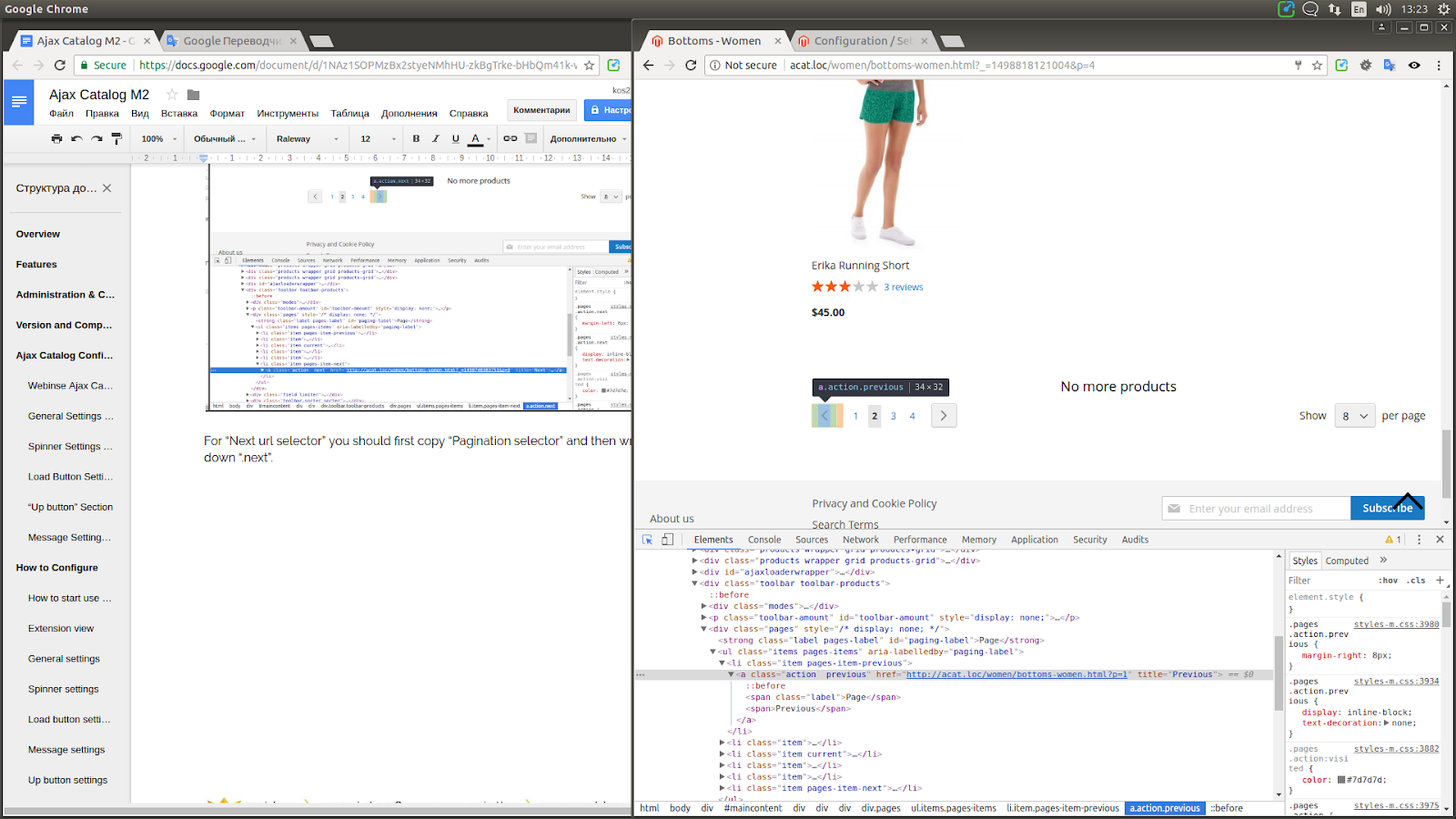This screenshot has width=1456, height=819.
Task: Click the redo arrow in Docs toolbar
Action: [96, 138]
